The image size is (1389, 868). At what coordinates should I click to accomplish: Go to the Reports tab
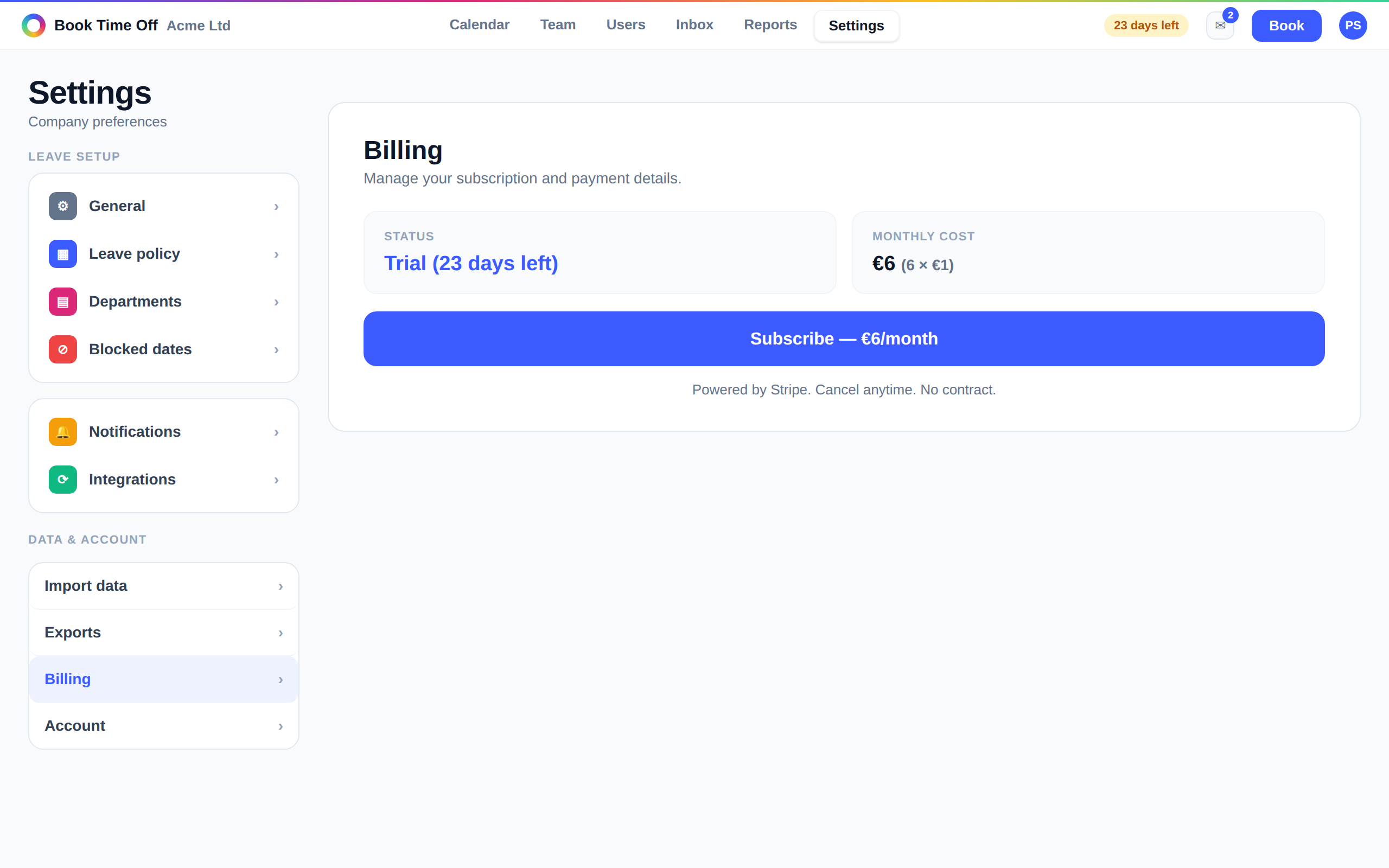pos(770,25)
